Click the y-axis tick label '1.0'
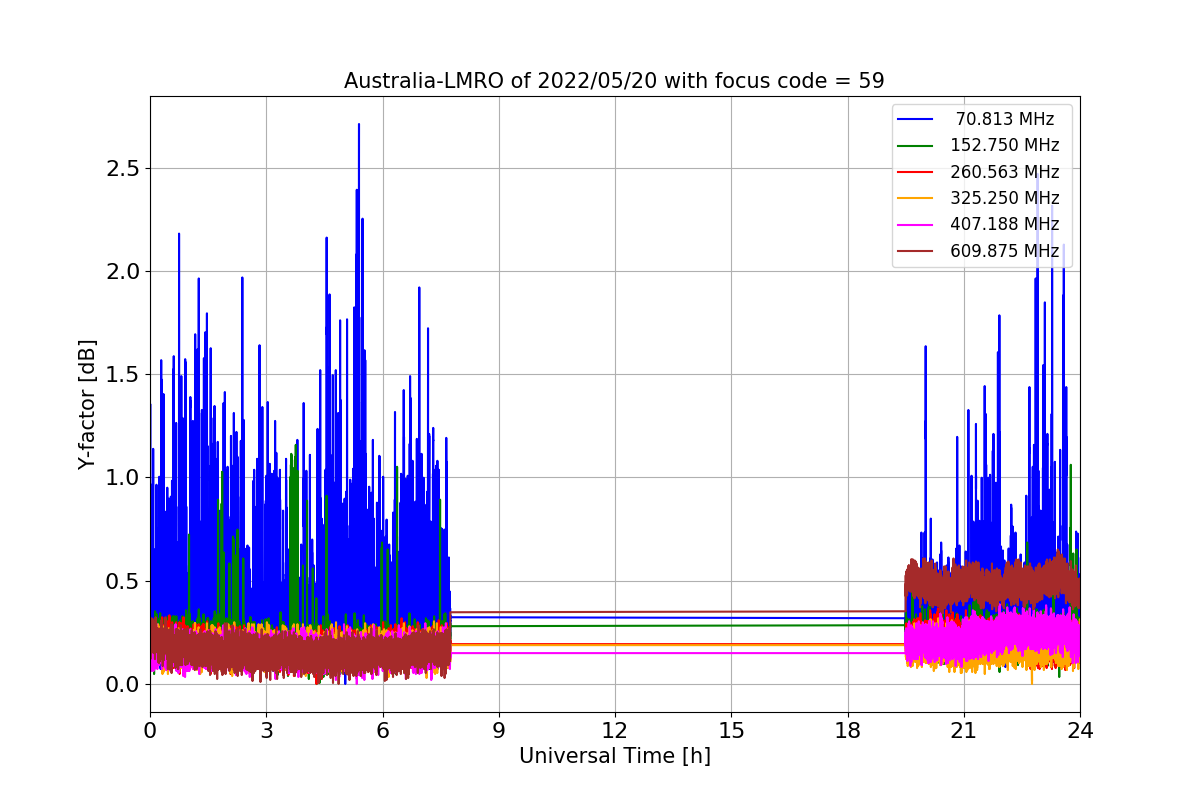 tap(121, 478)
